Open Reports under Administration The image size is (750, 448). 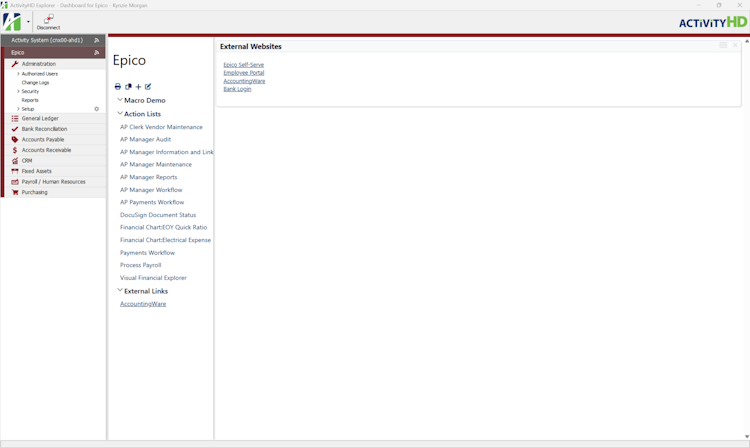pyautogui.click(x=30, y=100)
